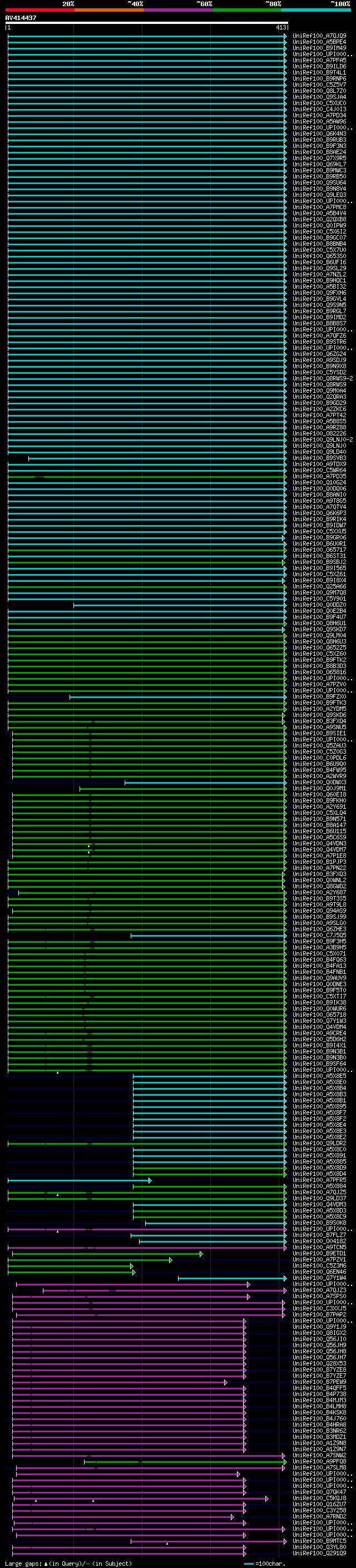Select hit UniRef100_A5B4V4

point(319,213)
